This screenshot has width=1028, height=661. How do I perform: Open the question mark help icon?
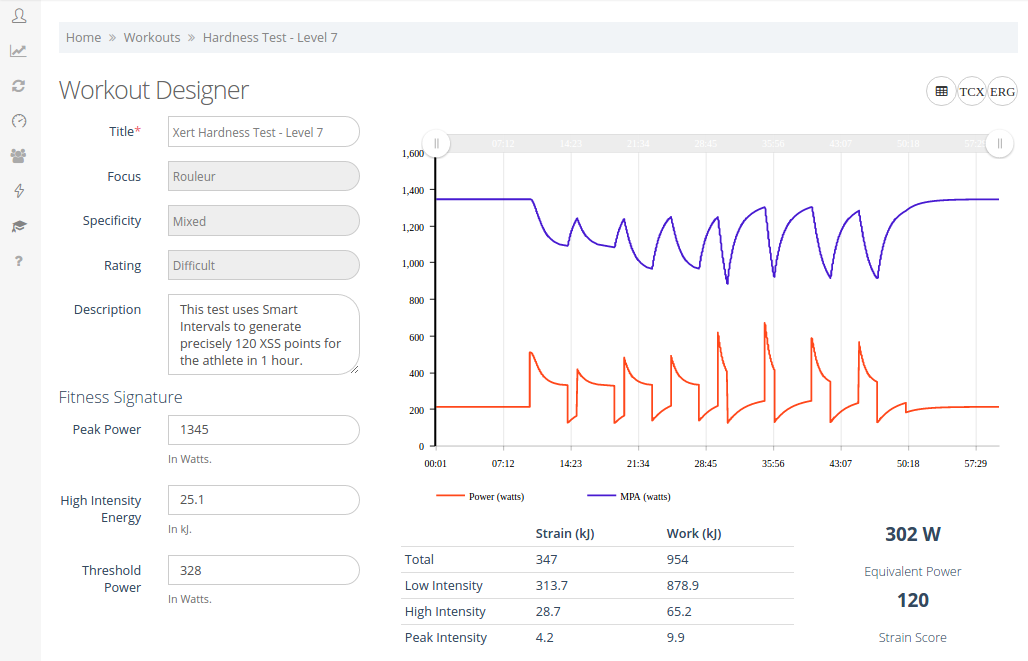click(19, 261)
